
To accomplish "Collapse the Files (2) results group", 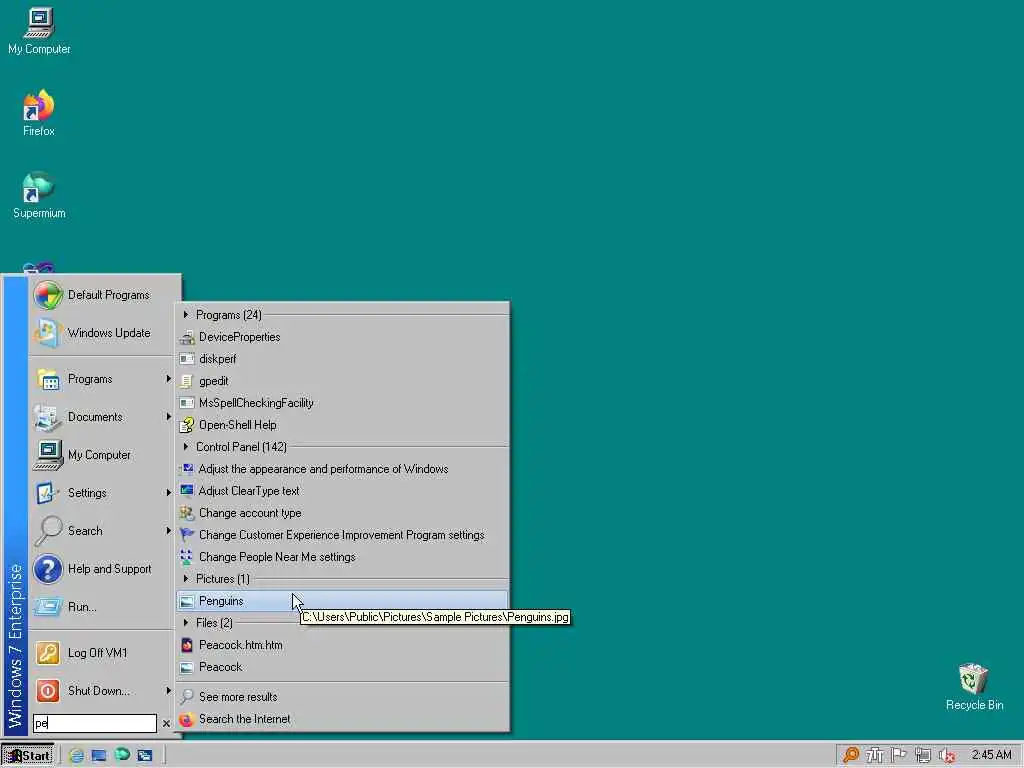I will [186, 623].
